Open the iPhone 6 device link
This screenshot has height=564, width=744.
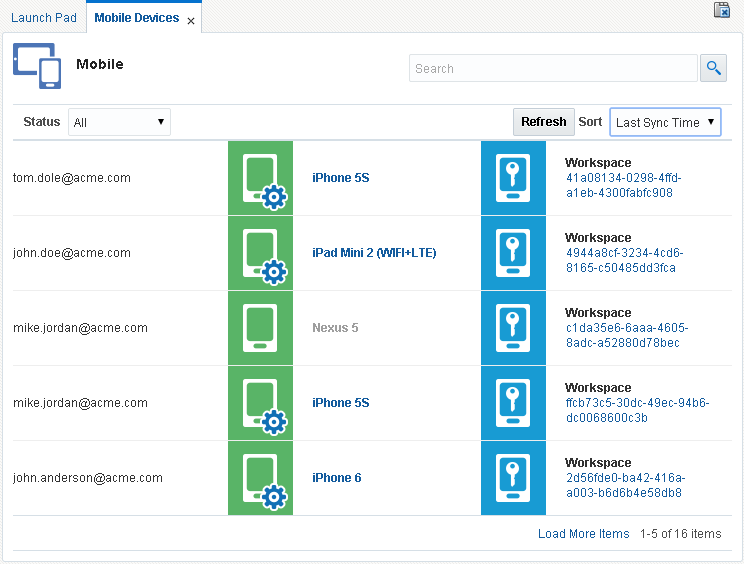337,478
